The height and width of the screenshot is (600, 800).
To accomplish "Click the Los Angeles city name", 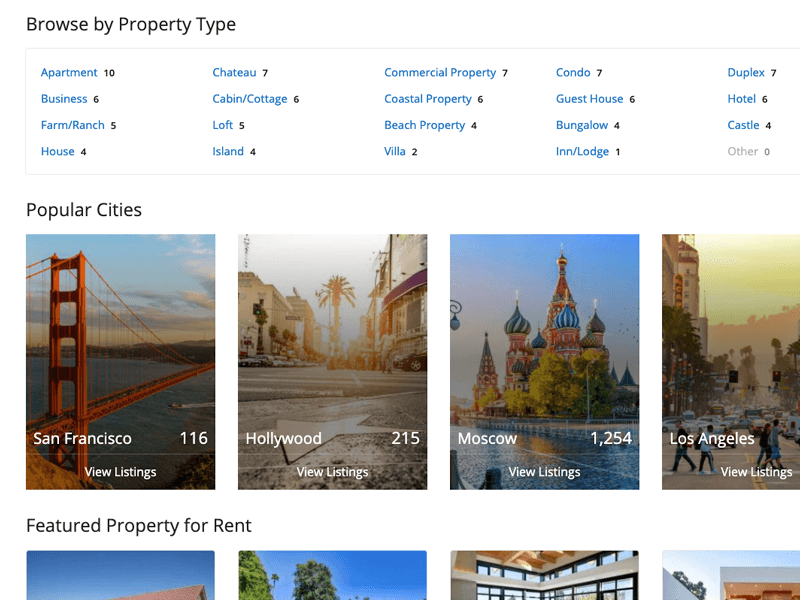I will pyautogui.click(x=712, y=438).
